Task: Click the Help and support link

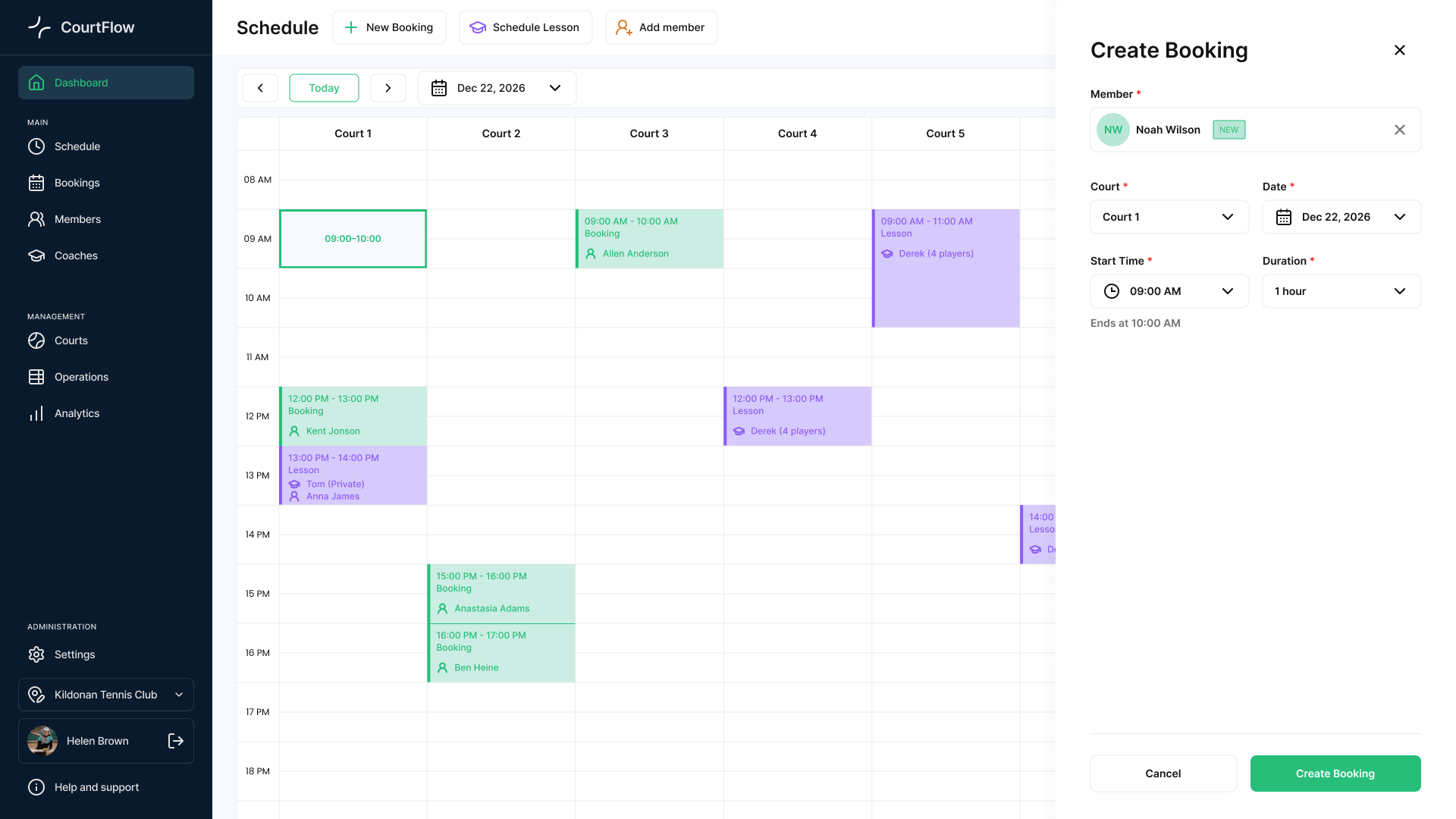Action: pyautogui.click(x=106, y=787)
